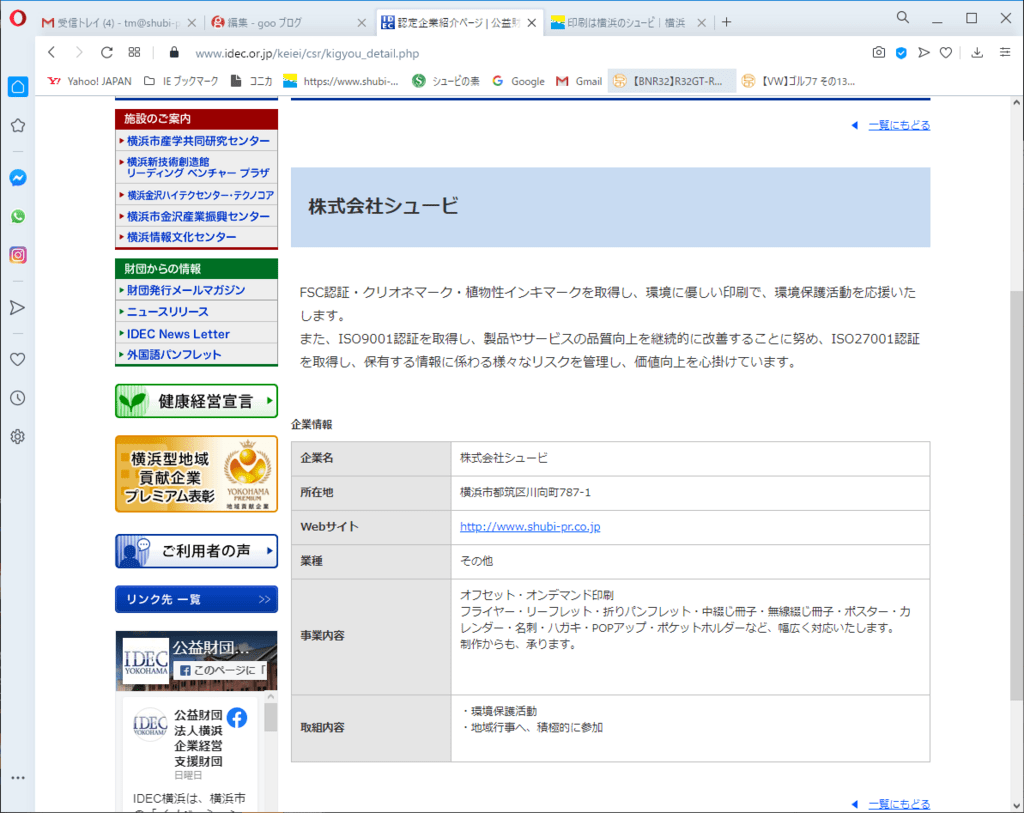Take a snapshot with camera icon
The image size is (1024, 813).
click(878, 52)
